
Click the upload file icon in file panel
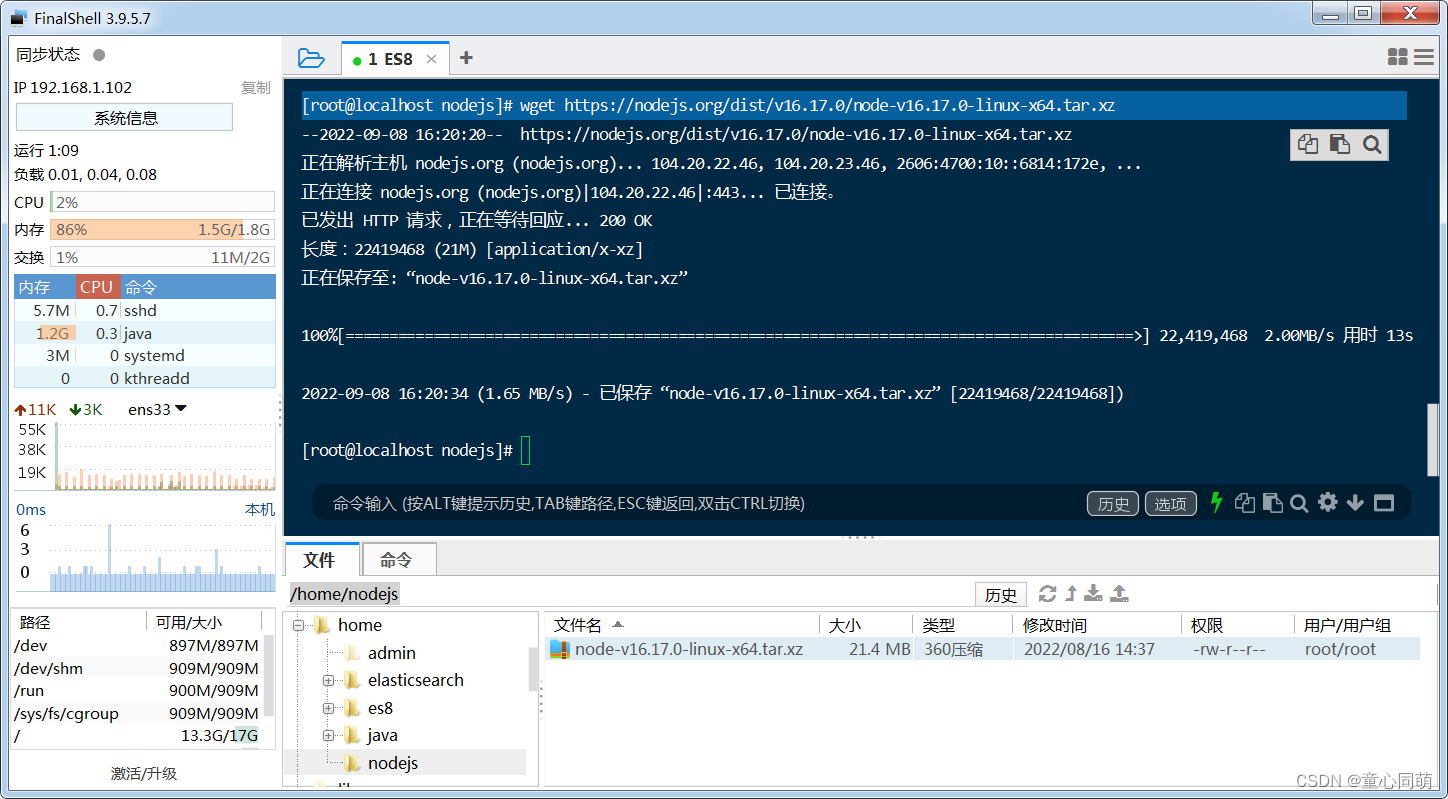(1119, 593)
